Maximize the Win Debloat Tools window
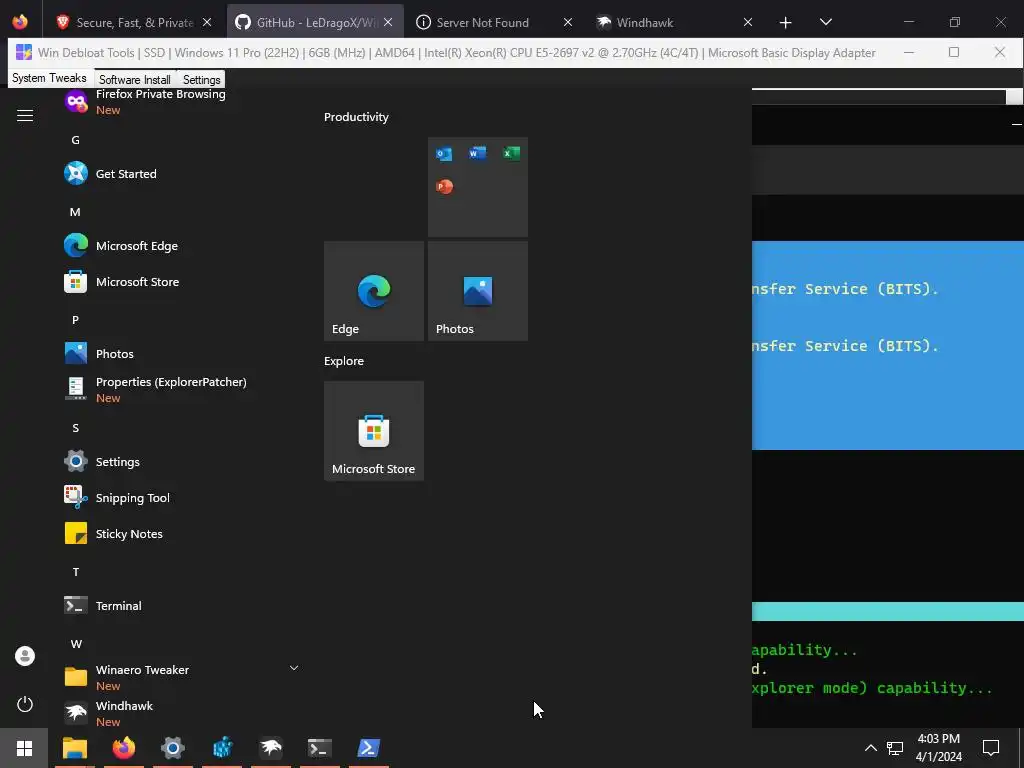The width and height of the screenshot is (1024, 768). pos(953,52)
